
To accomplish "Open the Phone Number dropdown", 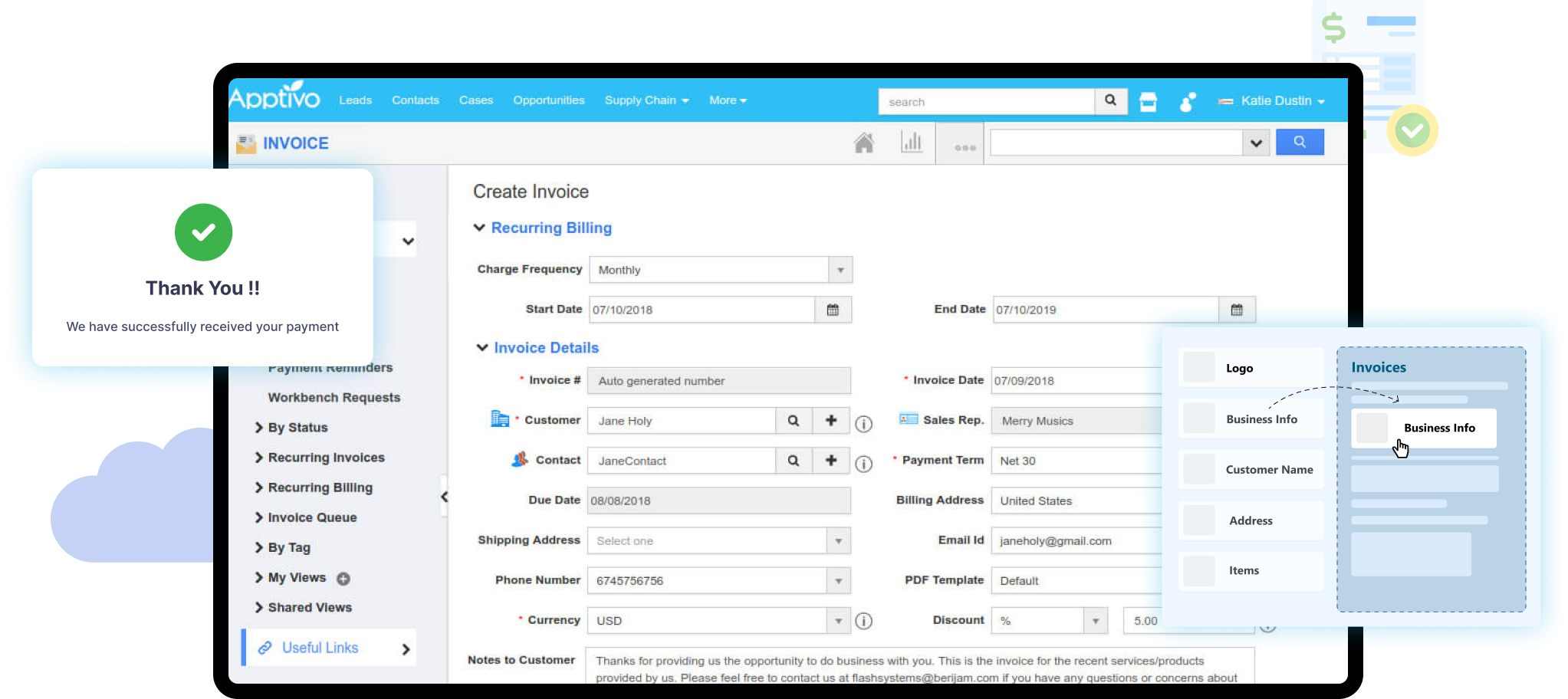I will [x=838, y=581].
